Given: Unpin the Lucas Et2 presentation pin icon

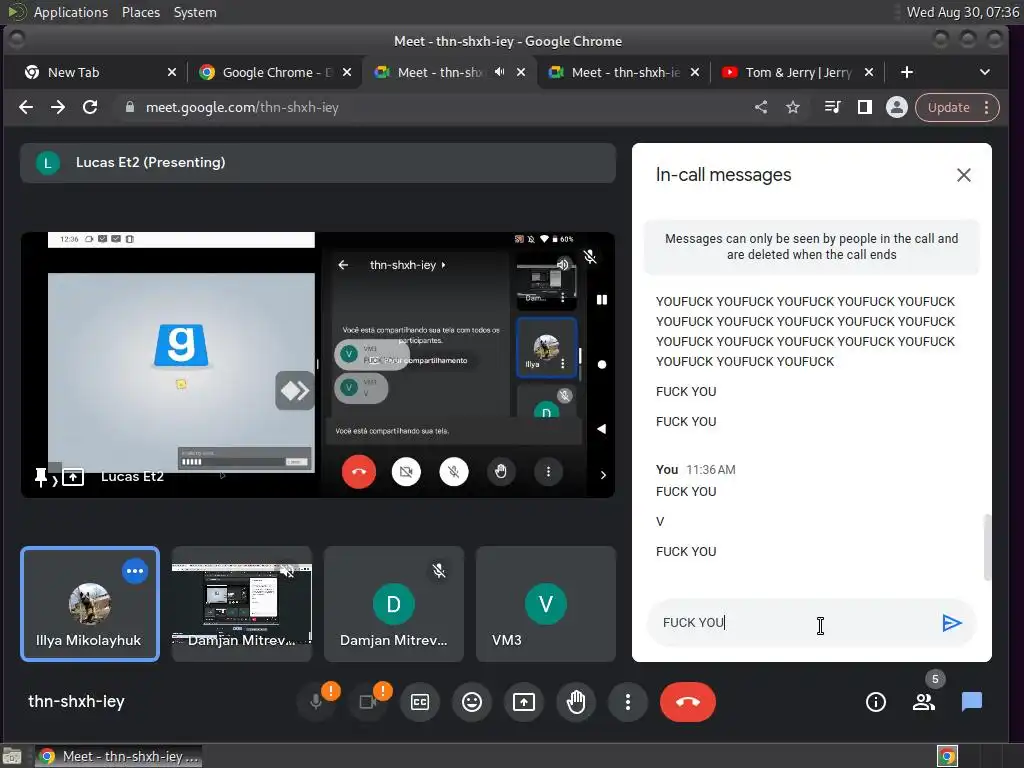Looking at the screenshot, I should pyautogui.click(x=40, y=477).
